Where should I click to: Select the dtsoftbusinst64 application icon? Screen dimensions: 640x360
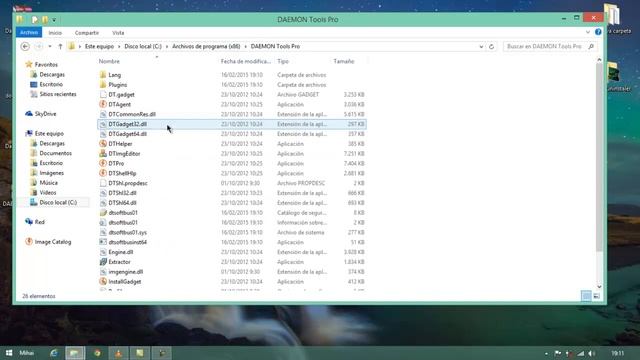coord(103,242)
